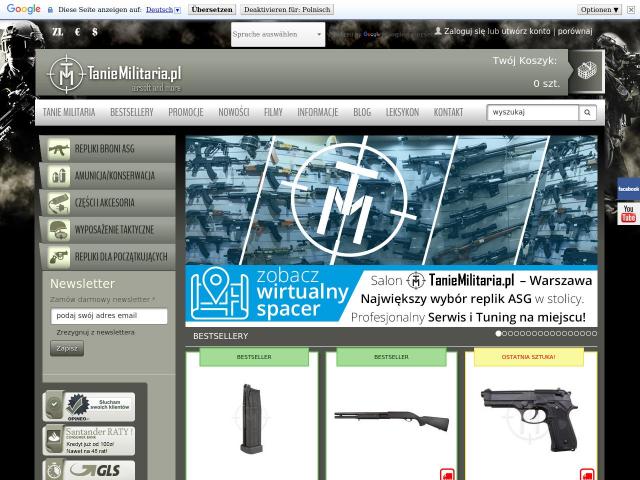This screenshot has width=640, height=480.
Task: Open the Blog menu item
Action: tap(362, 112)
